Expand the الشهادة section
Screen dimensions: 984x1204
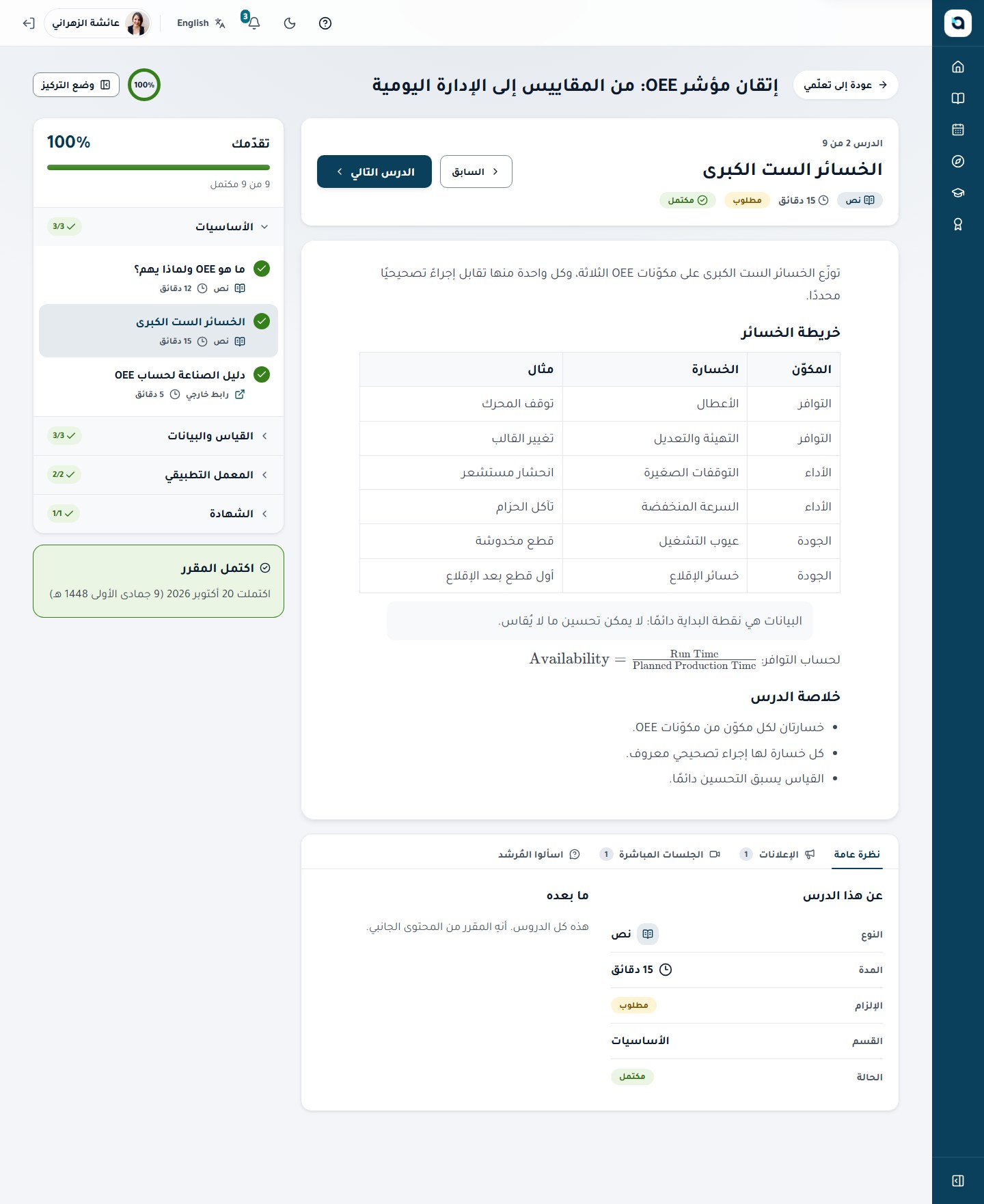pyautogui.click(x=159, y=514)
